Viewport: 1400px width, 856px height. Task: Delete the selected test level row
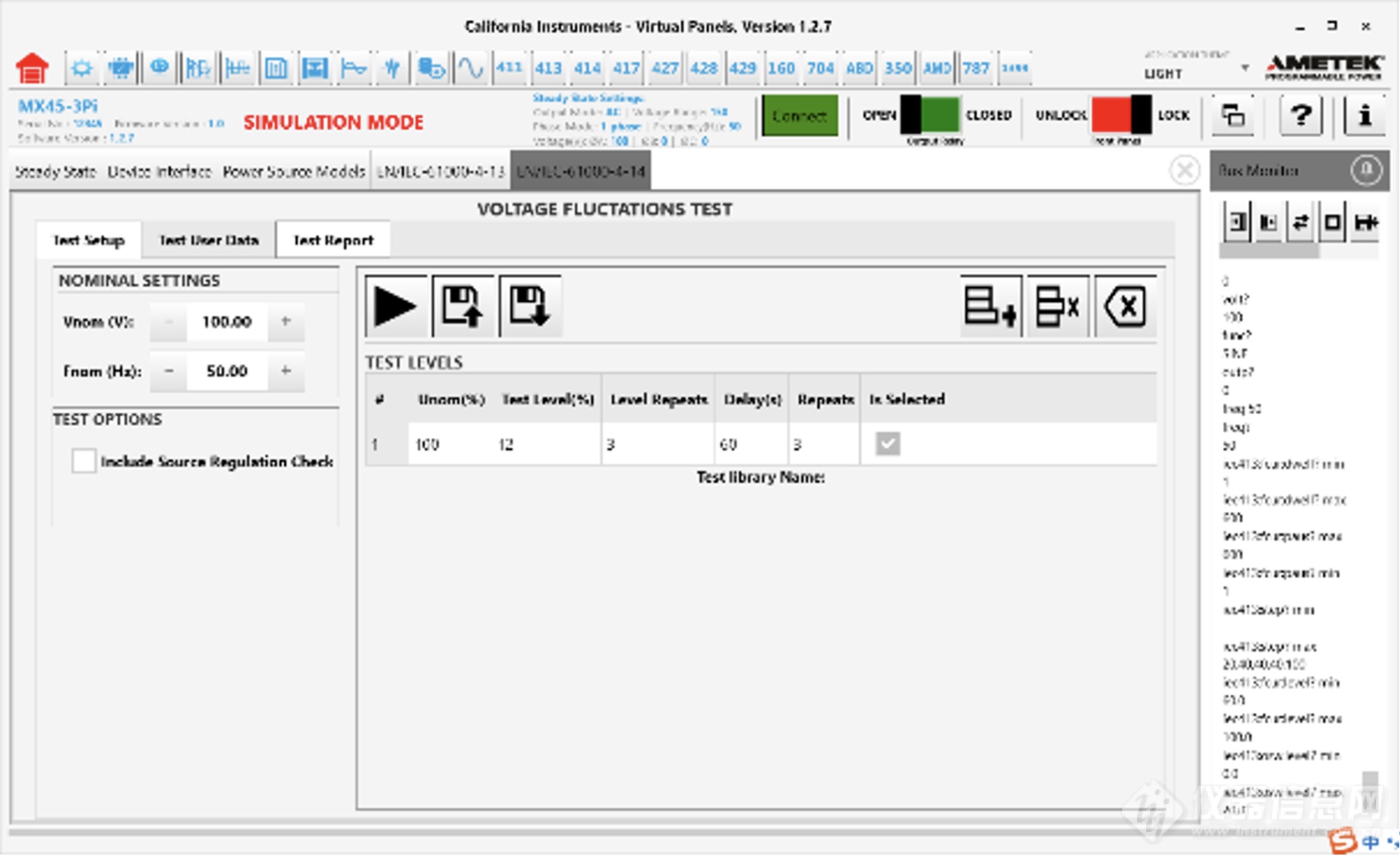[1058, 306]
